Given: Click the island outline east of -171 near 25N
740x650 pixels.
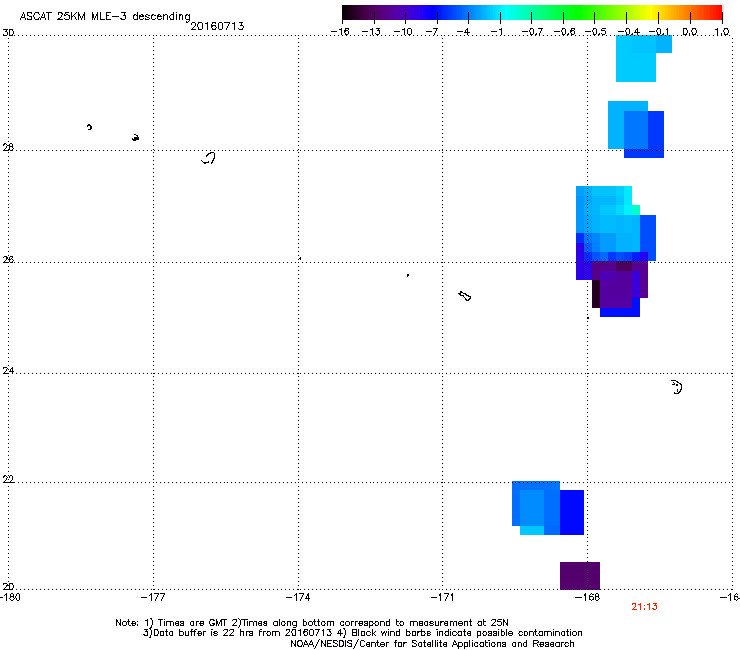Looking at the screenshot, I should [x=464, y=296].
